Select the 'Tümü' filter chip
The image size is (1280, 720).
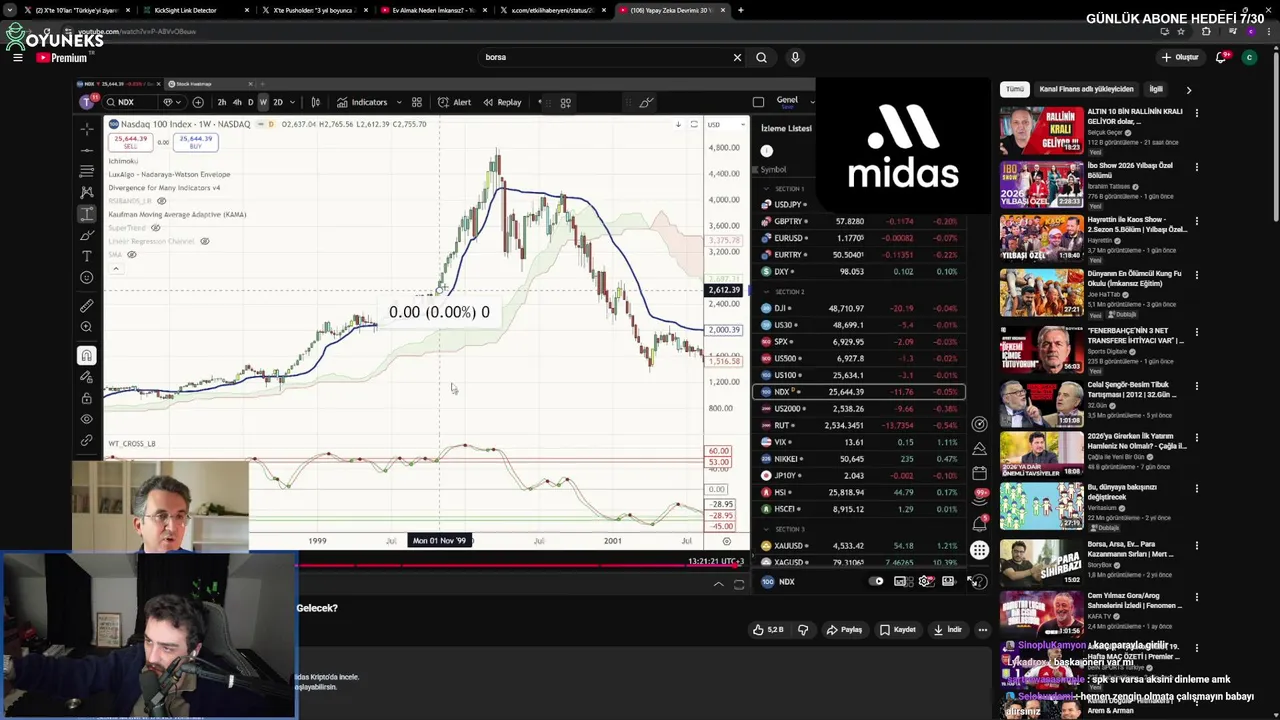coord(1015,89)
